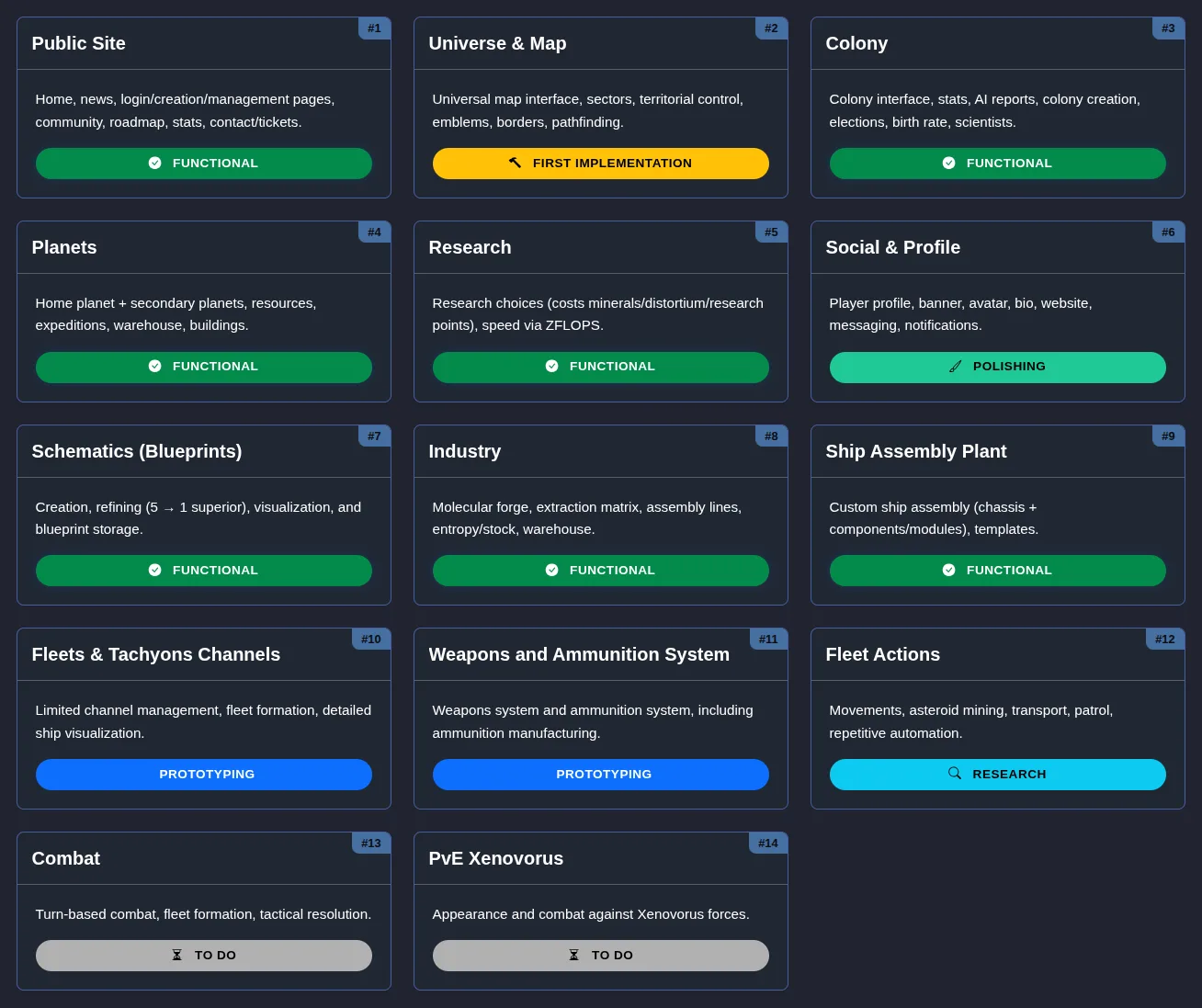This screenshot has width=1202, height=1008.
Task: Click the To Do button on Combat card
Action: (x=204, y=956)
